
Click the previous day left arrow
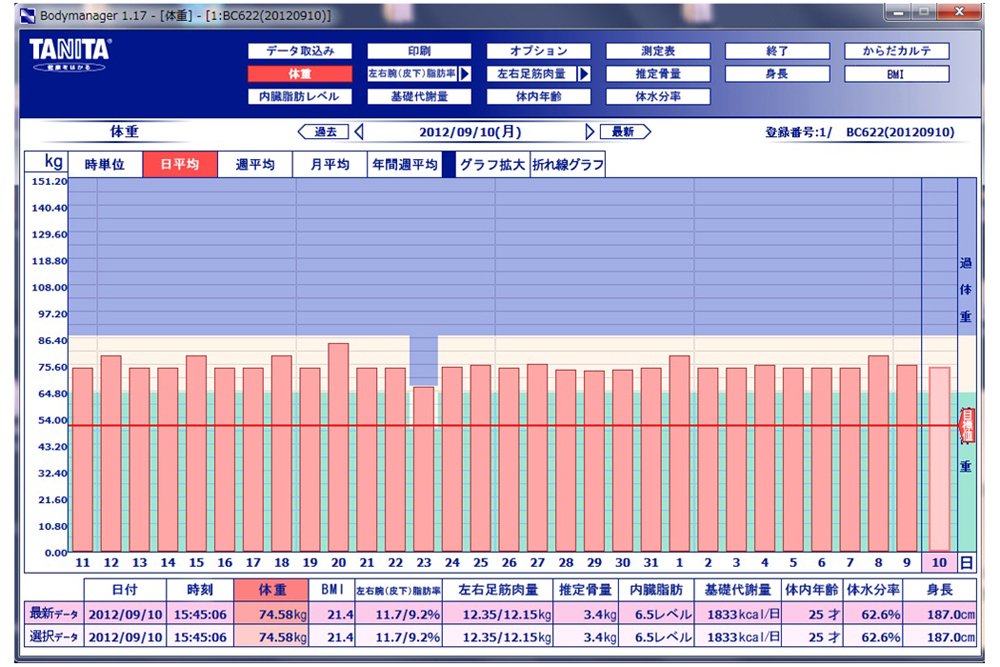coord(359,132)
